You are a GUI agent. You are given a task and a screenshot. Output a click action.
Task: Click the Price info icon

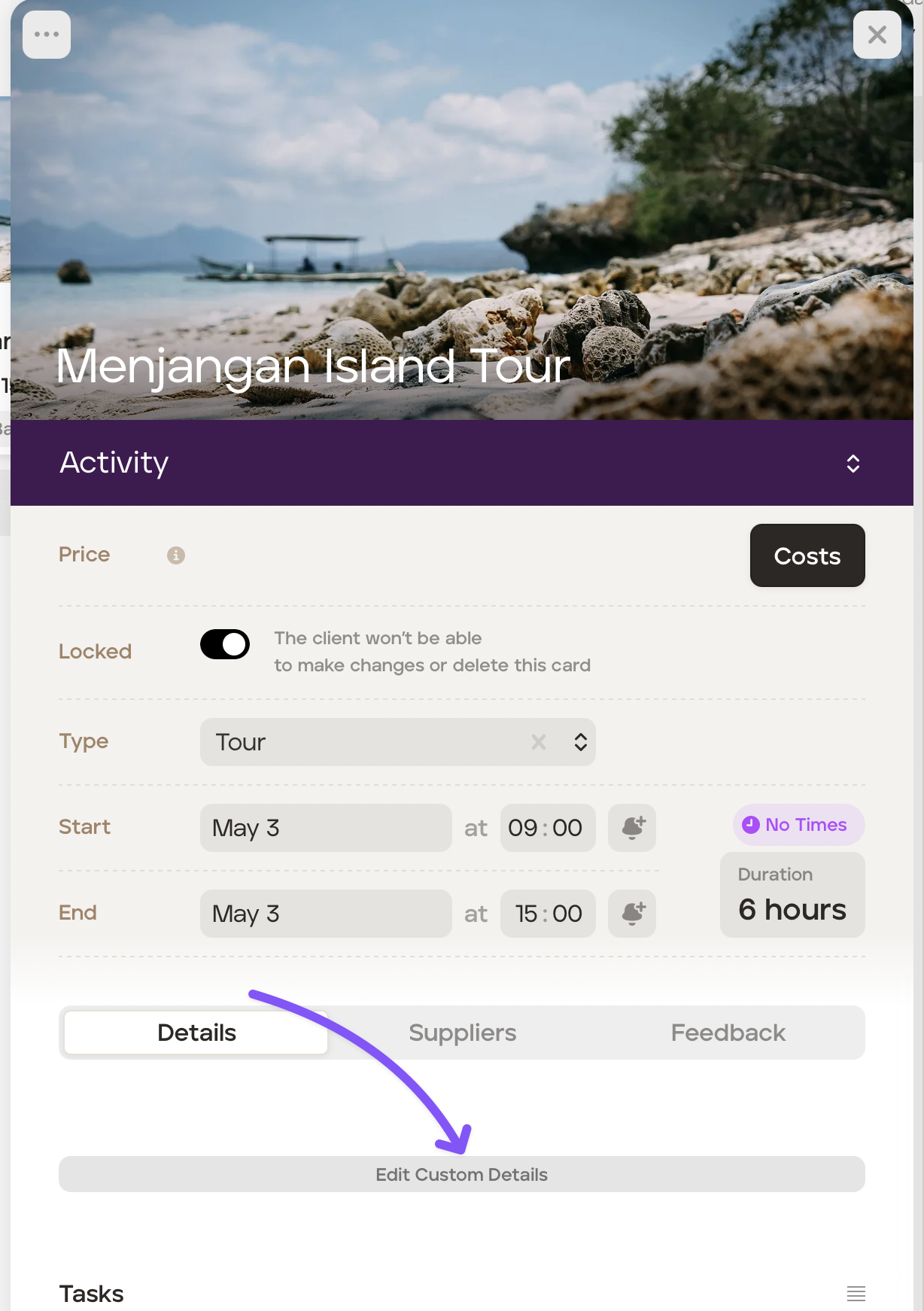click(x=176, y=555)
